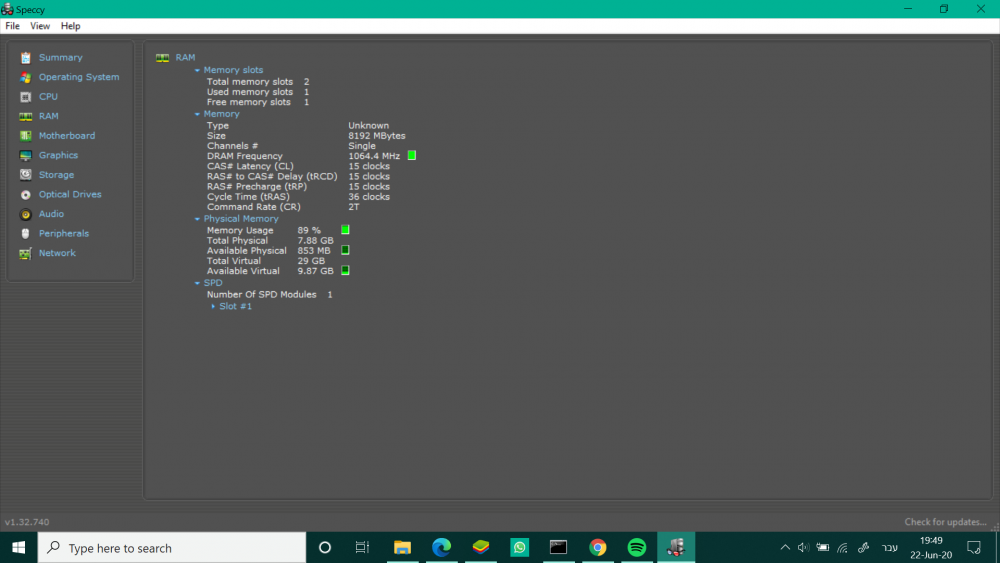Open the Wi-Fi network tray icon
The height and width of the screenshot is (563, 1000).
pos(843,547)
